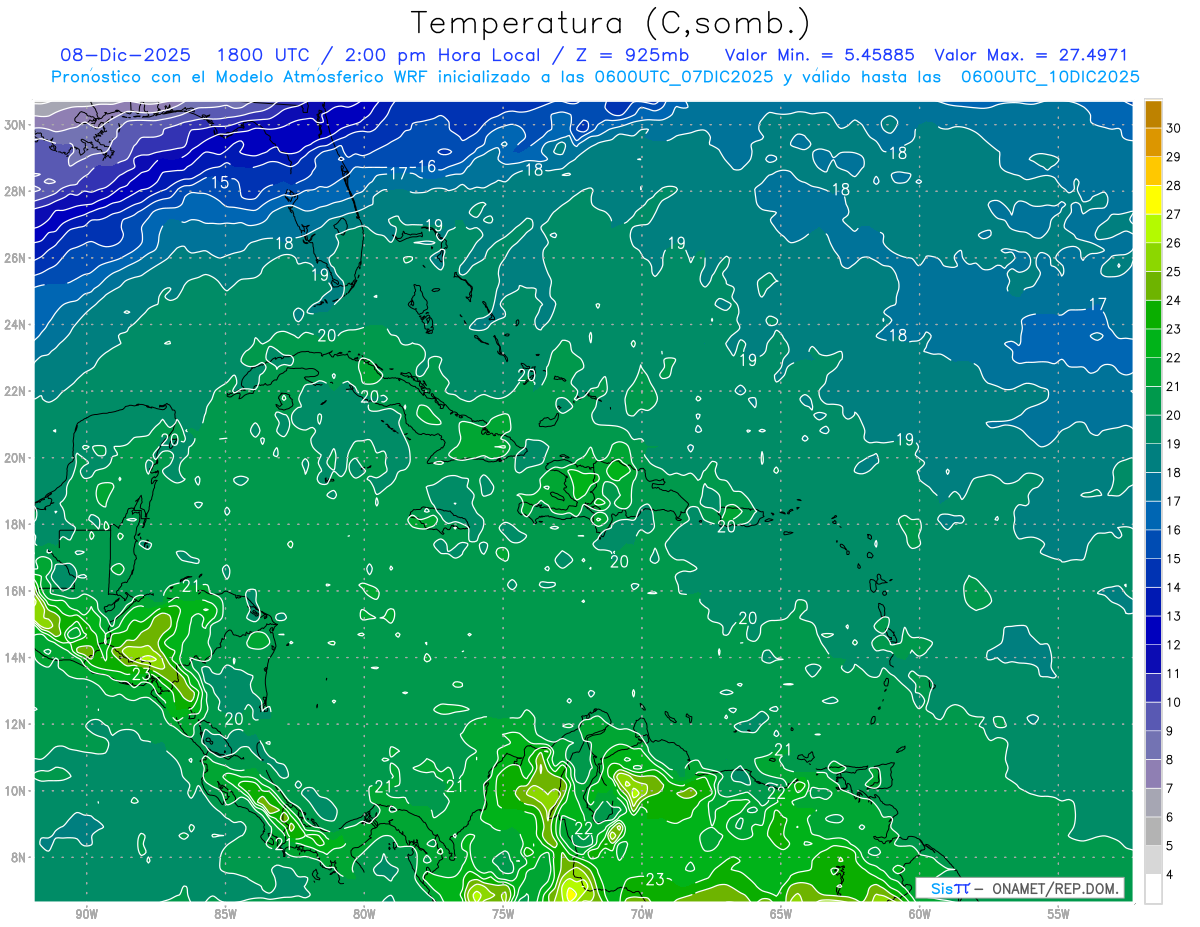This screenshot has width=1200, height=927.
Task: Click the '60W' longitude axis label
Action: pos(920,914)
